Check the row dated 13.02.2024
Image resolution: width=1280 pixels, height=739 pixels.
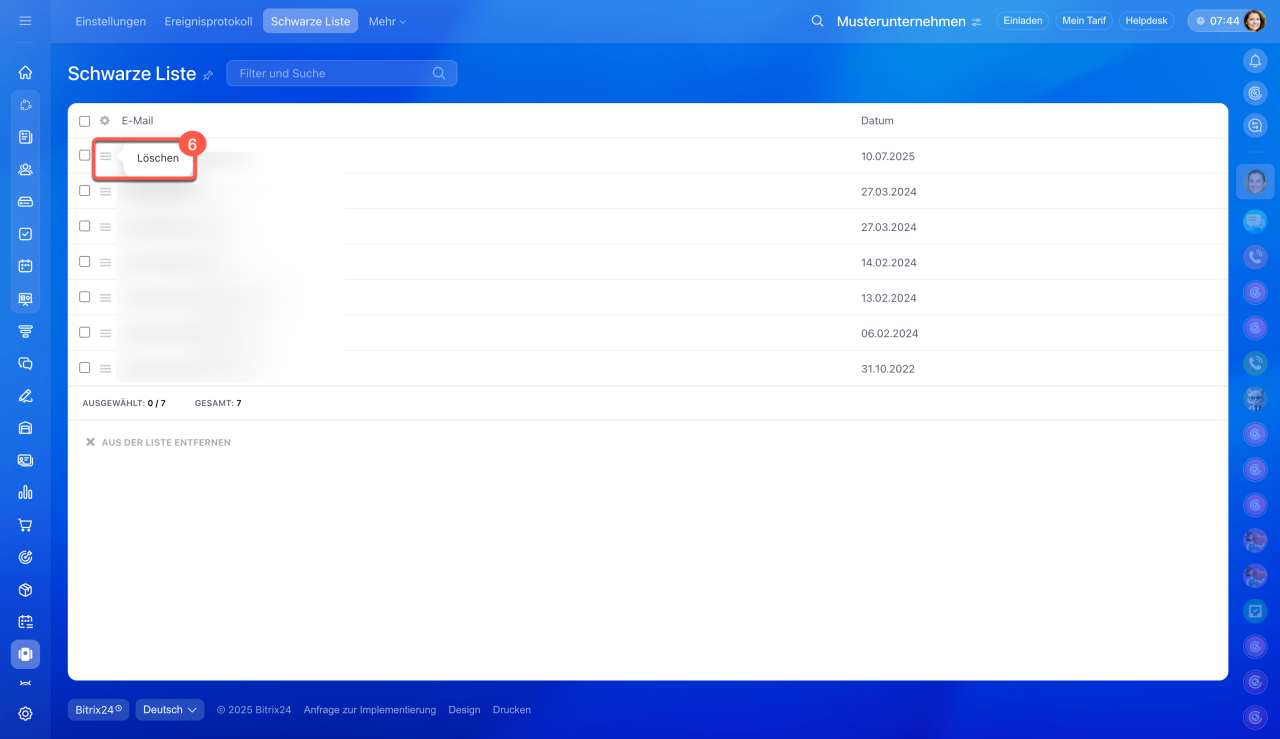tap(84, 297)
